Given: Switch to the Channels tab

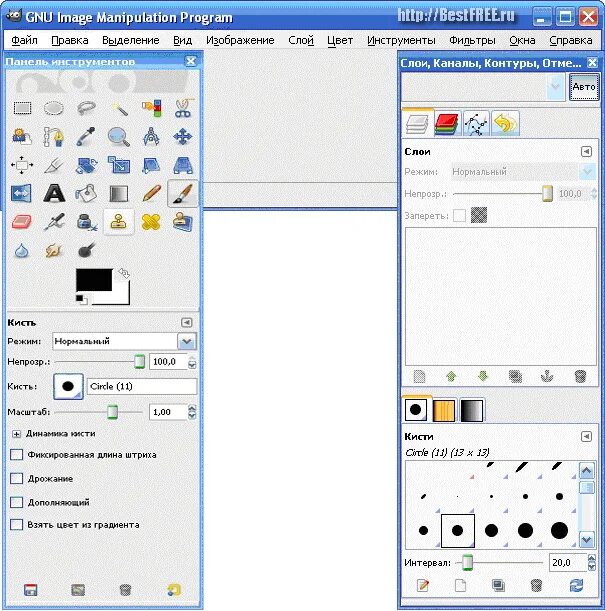Looking at the screenshot, I should 448,124.
